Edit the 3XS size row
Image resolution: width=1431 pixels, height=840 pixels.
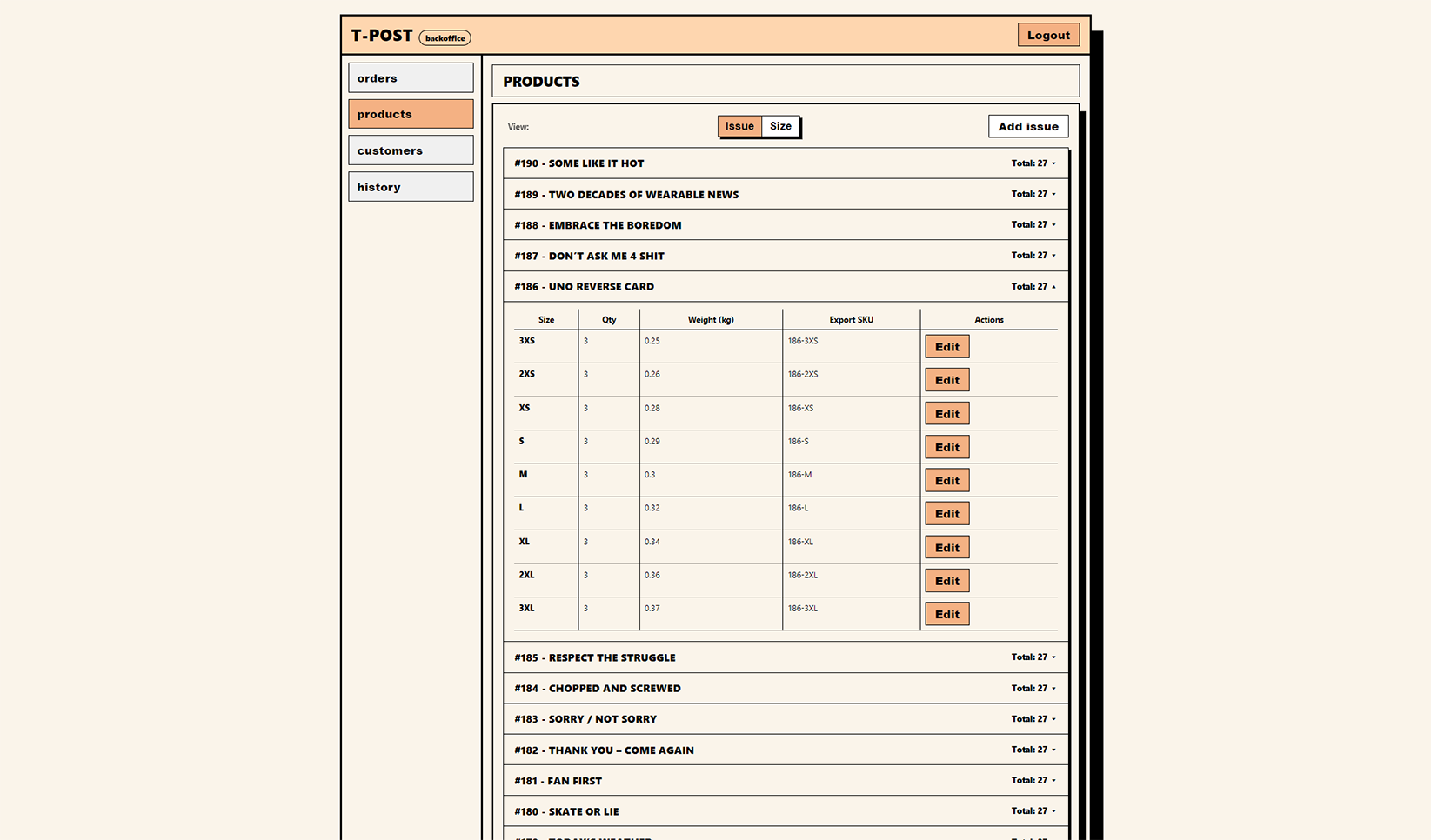(x=946, y=346)
